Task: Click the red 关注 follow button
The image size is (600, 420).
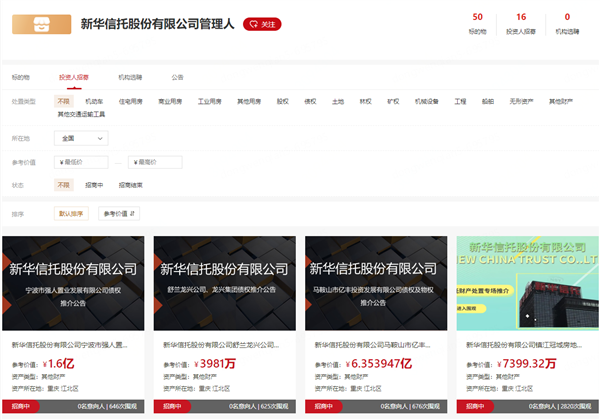Action: 262,24
